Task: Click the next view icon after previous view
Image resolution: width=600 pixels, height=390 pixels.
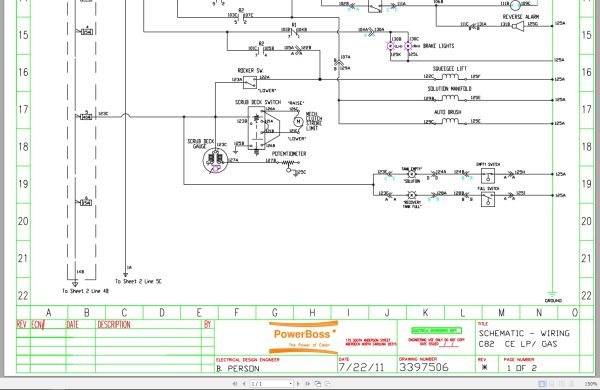Action: tap(328, 383)
